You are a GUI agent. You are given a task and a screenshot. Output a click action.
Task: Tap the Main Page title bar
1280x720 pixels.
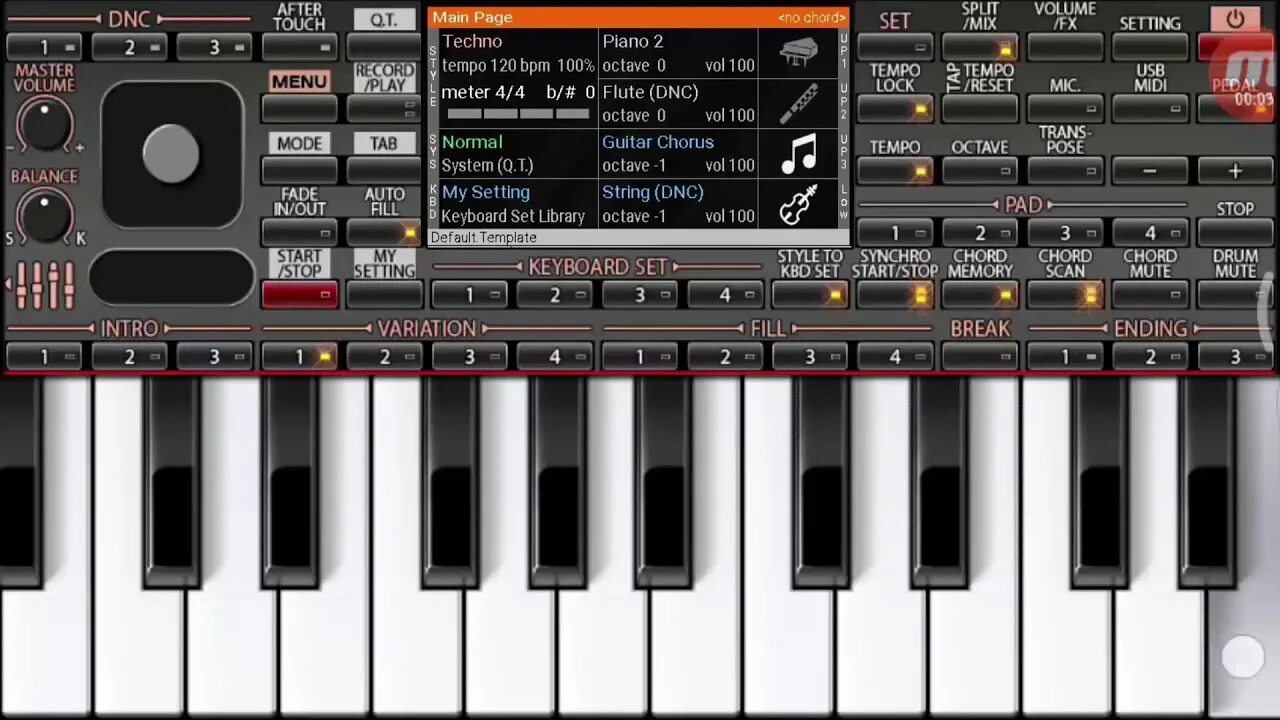(x=638, y=17)
